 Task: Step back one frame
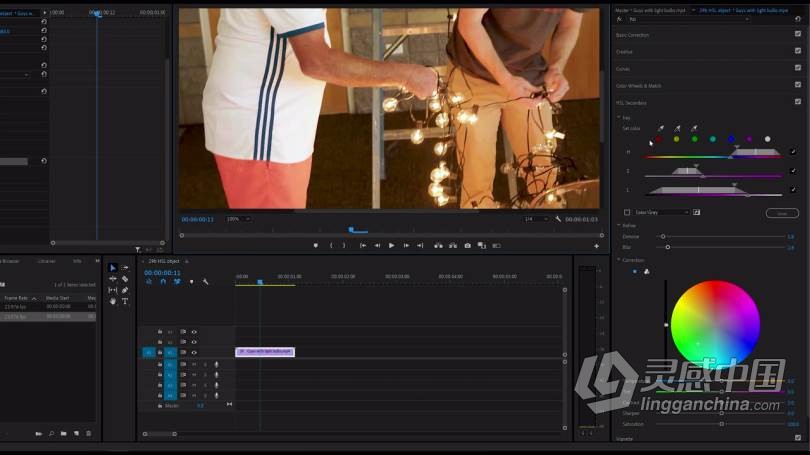[x=377, y=246]
